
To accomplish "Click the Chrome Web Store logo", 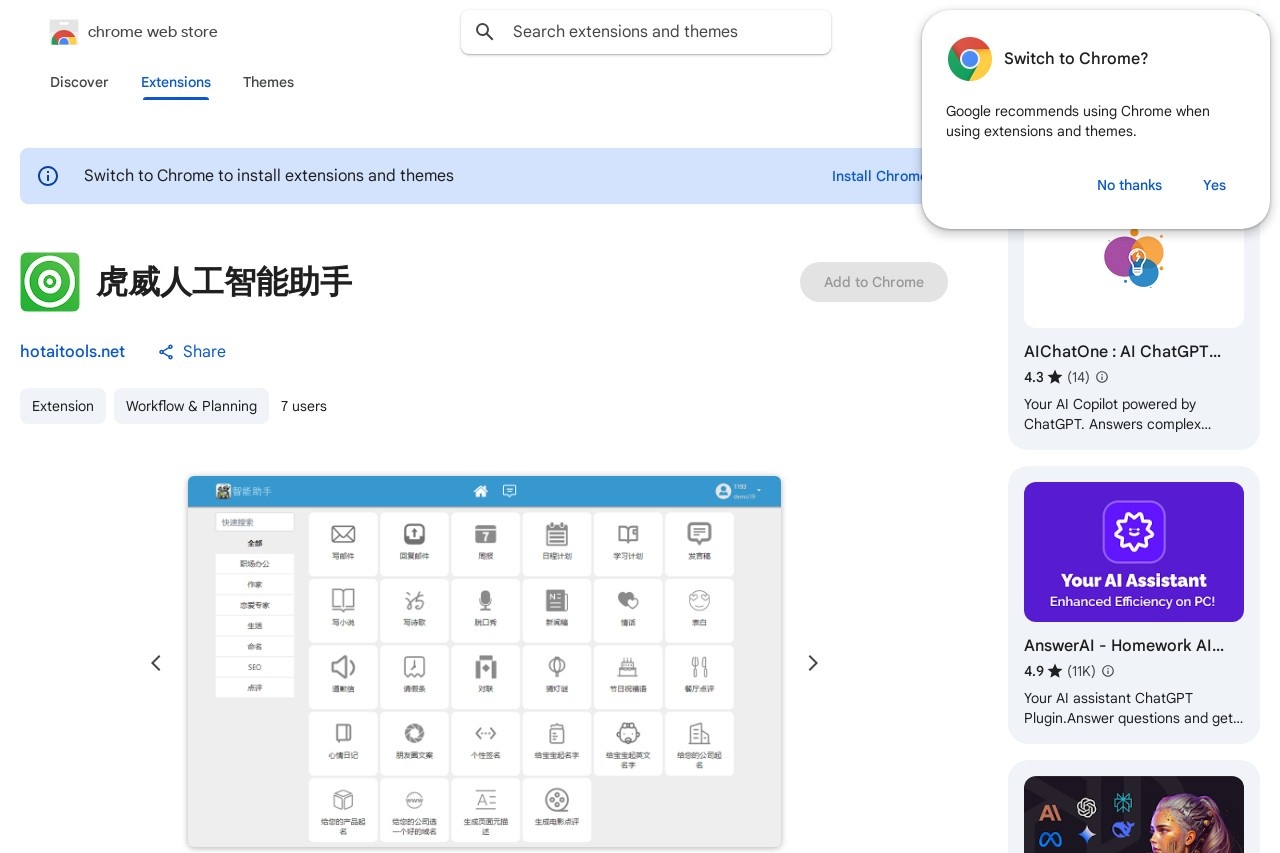I will 64,32.
